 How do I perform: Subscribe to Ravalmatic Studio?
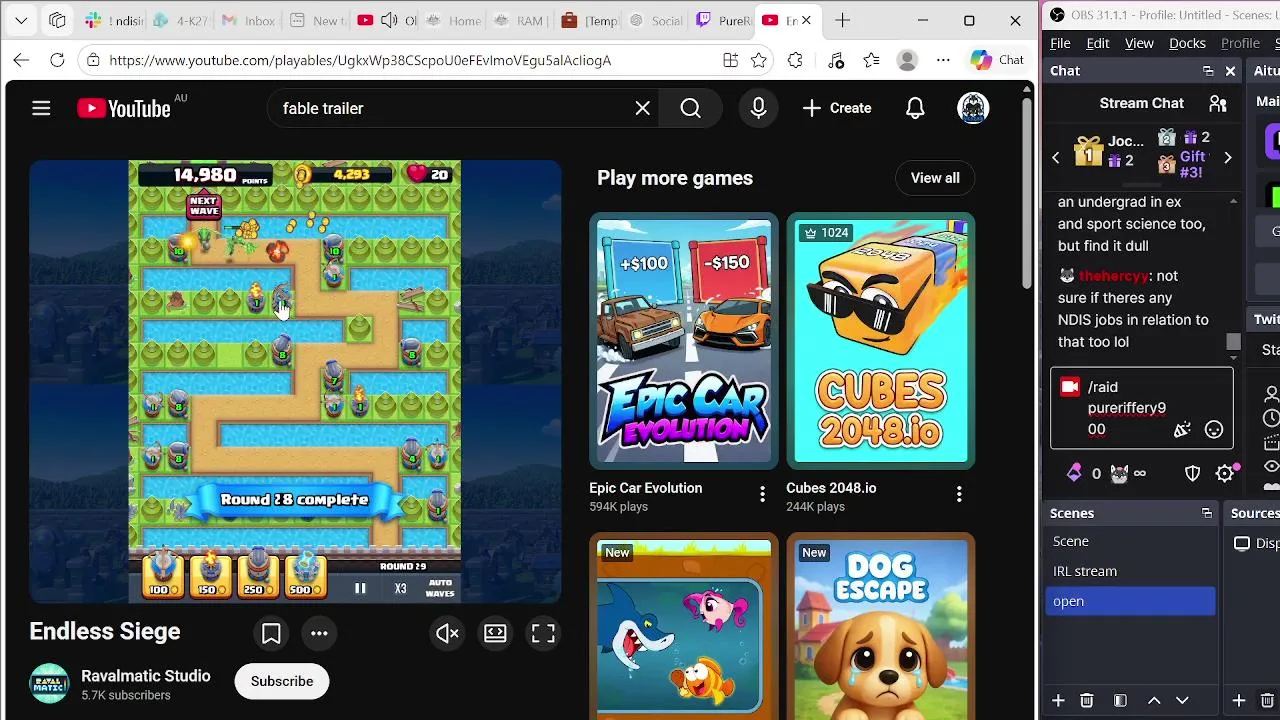pos(282,681)
